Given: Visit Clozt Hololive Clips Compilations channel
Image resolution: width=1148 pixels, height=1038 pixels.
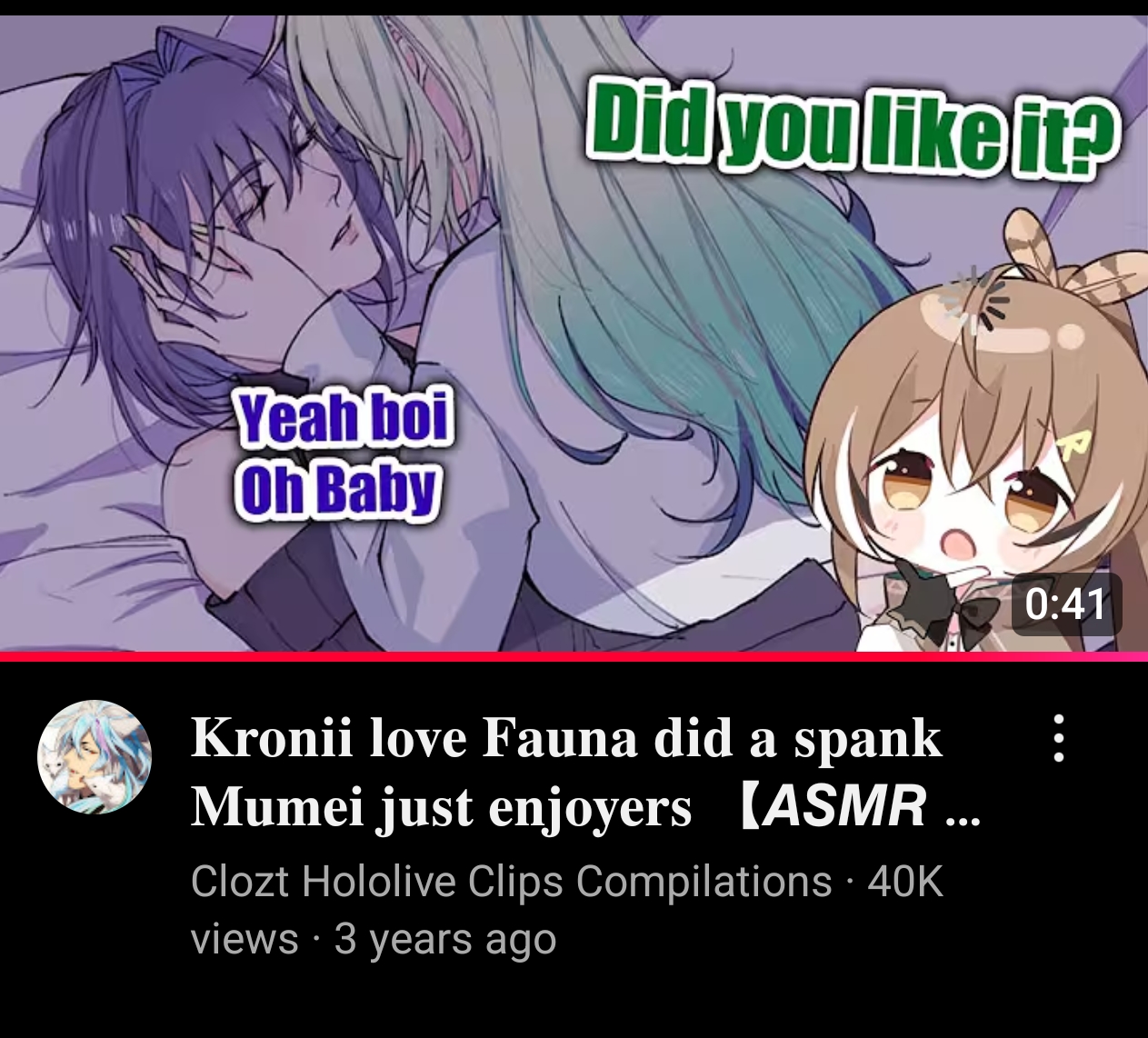Looking at the screenshot, I should tap(511, 881).
